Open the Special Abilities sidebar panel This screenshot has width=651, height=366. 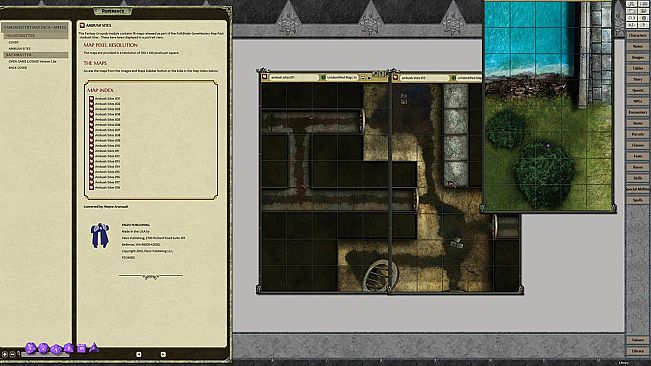[637, 189]
